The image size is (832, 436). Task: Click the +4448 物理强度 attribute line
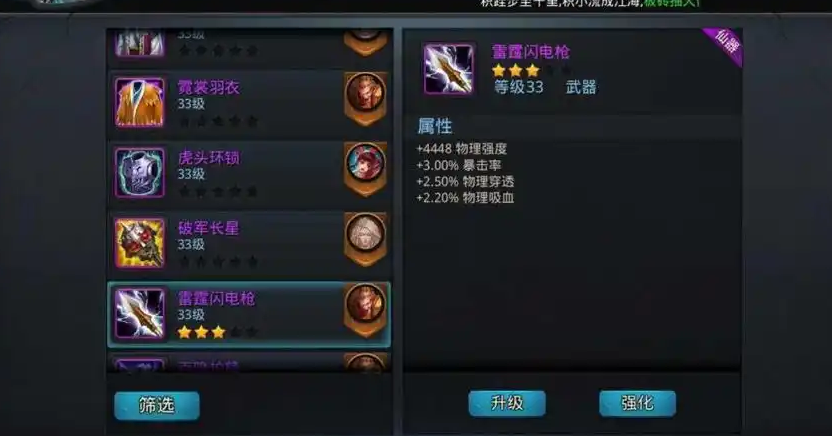[462, 149]
